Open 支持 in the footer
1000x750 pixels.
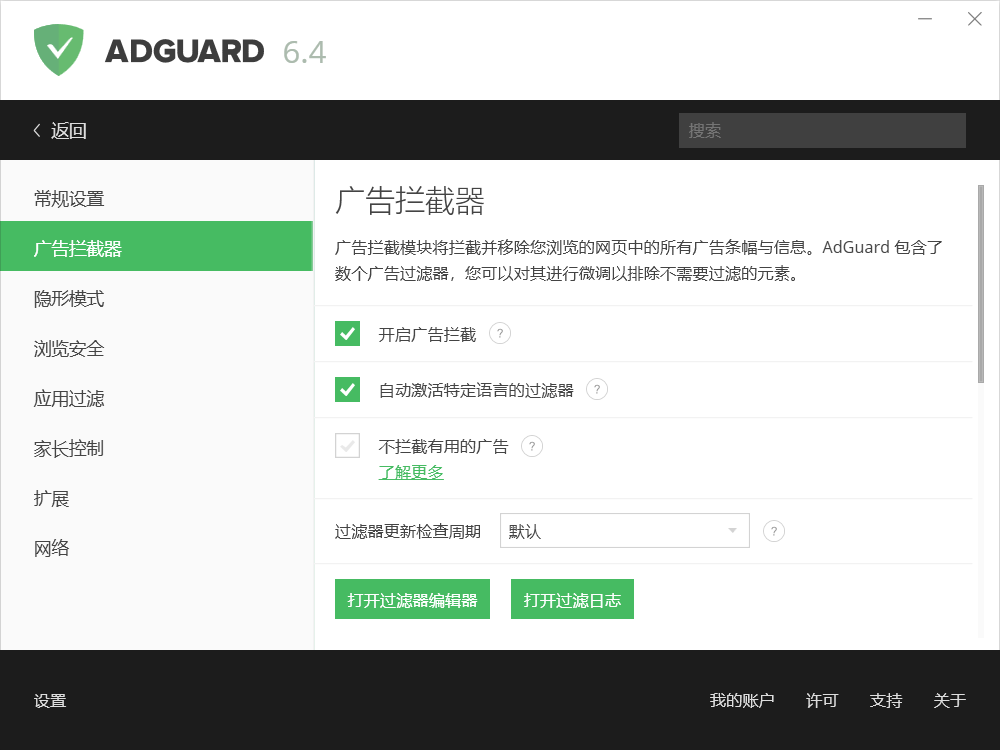[886, 700]
